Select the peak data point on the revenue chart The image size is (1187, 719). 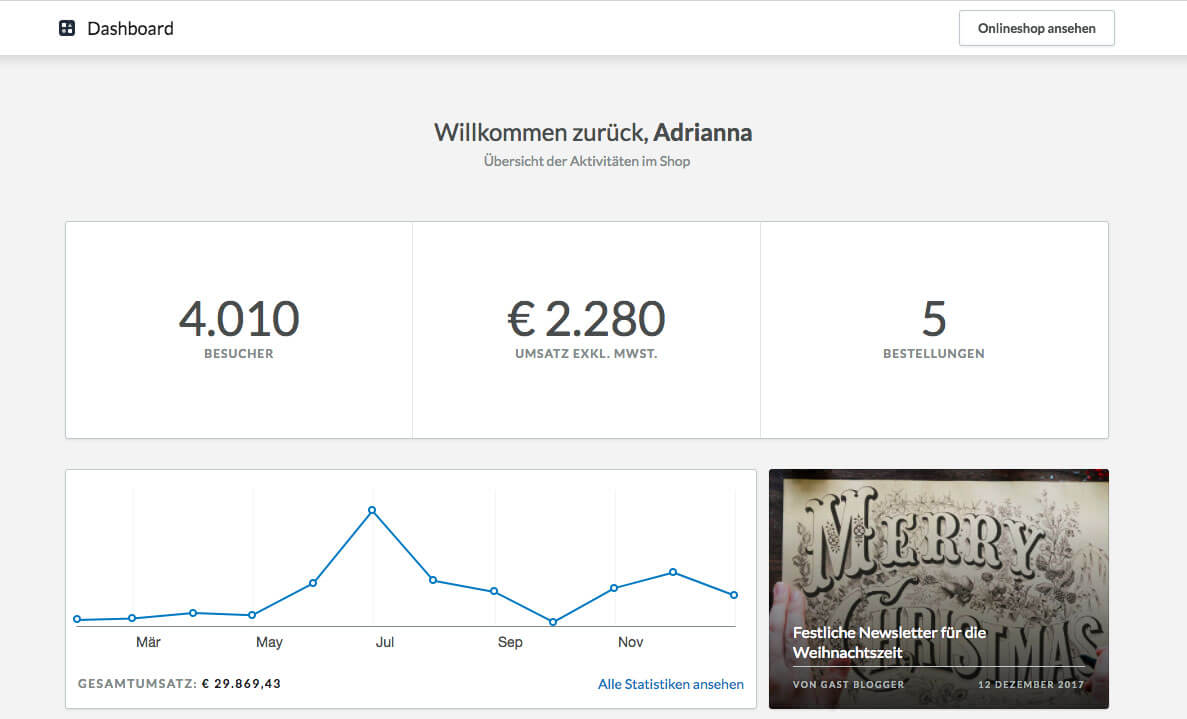coord(372,511)
